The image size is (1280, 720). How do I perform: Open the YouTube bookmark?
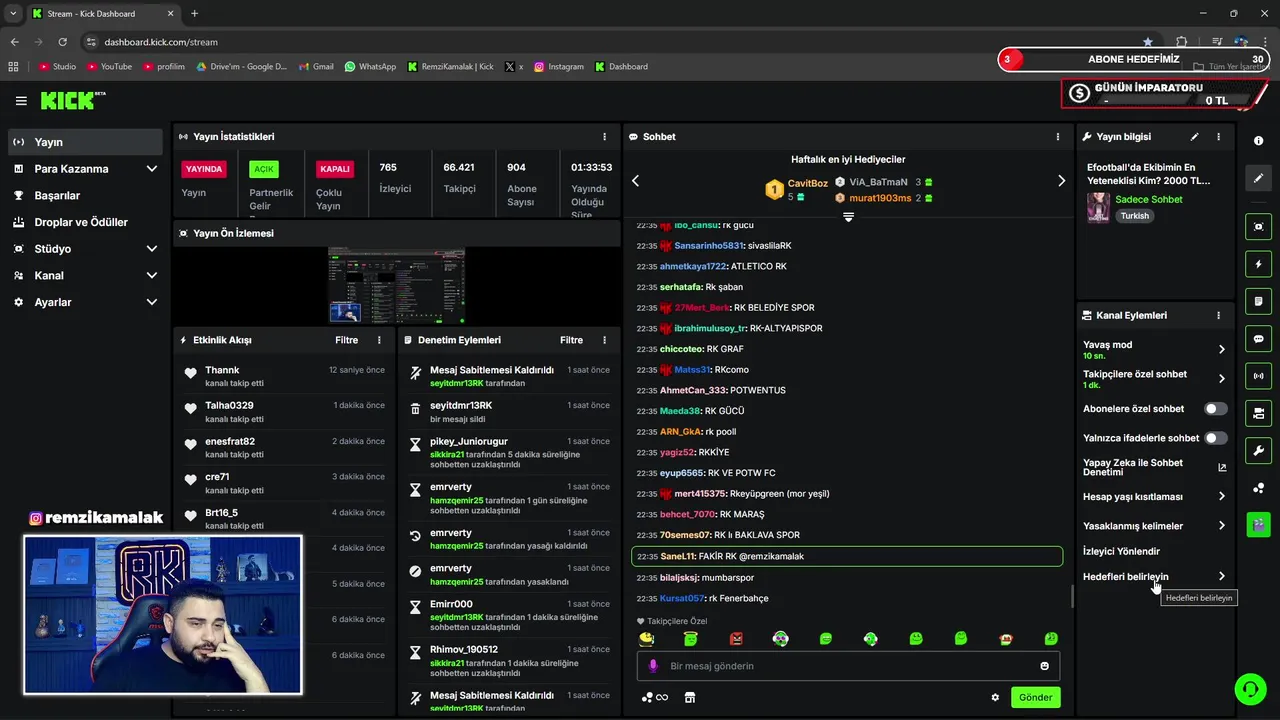point(110,66)
